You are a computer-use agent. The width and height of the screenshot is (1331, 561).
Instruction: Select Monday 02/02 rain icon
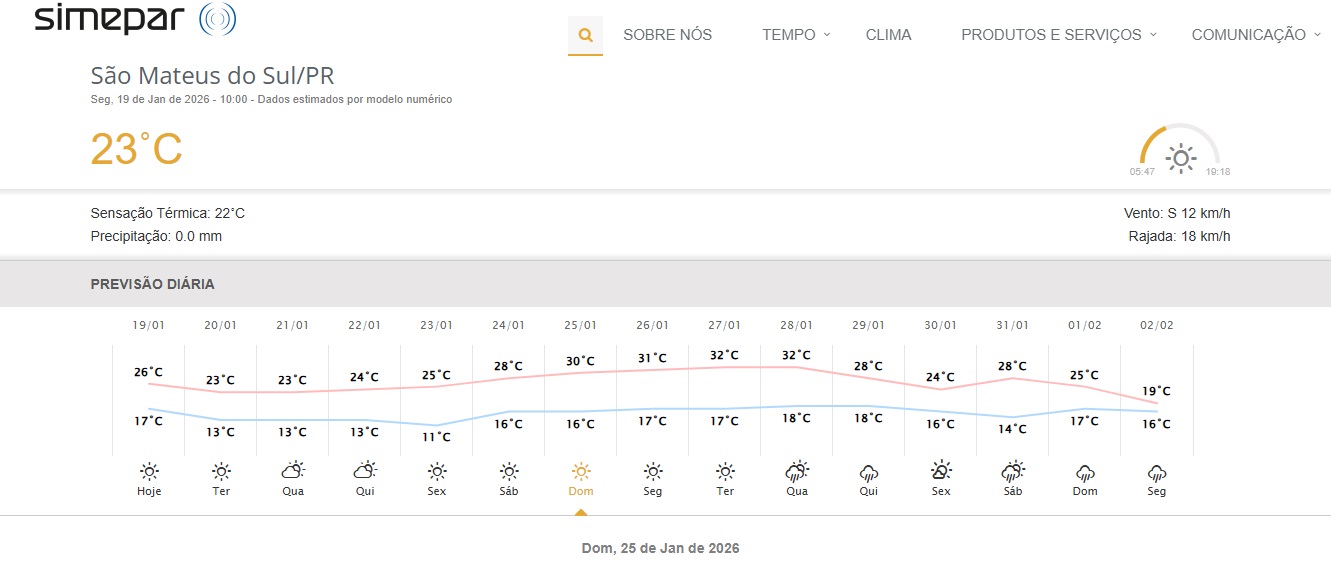pyautogui.click(x=1157, y=471)
